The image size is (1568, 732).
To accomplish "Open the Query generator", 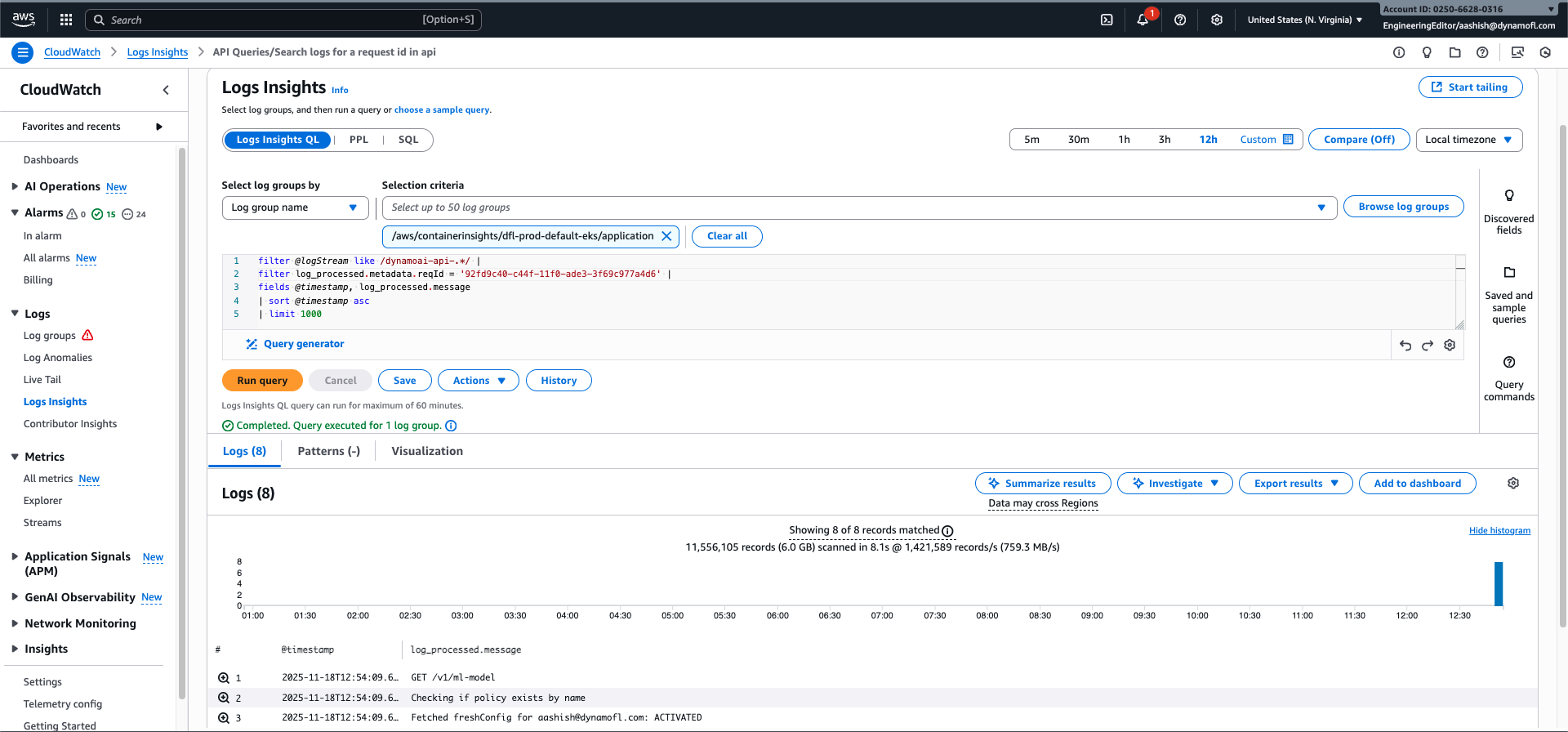I will coord(295,344).
